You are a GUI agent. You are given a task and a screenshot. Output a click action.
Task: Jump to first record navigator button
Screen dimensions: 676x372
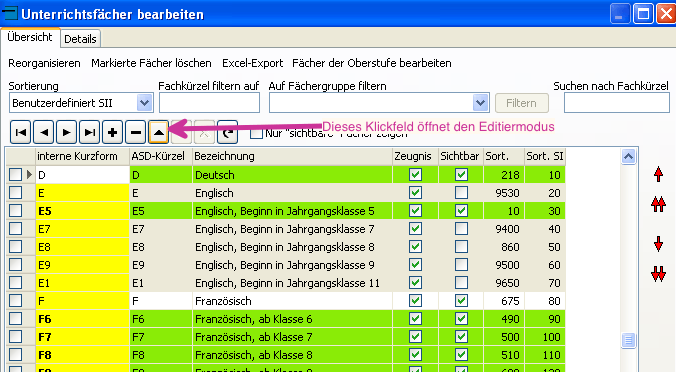coord(20,132)
